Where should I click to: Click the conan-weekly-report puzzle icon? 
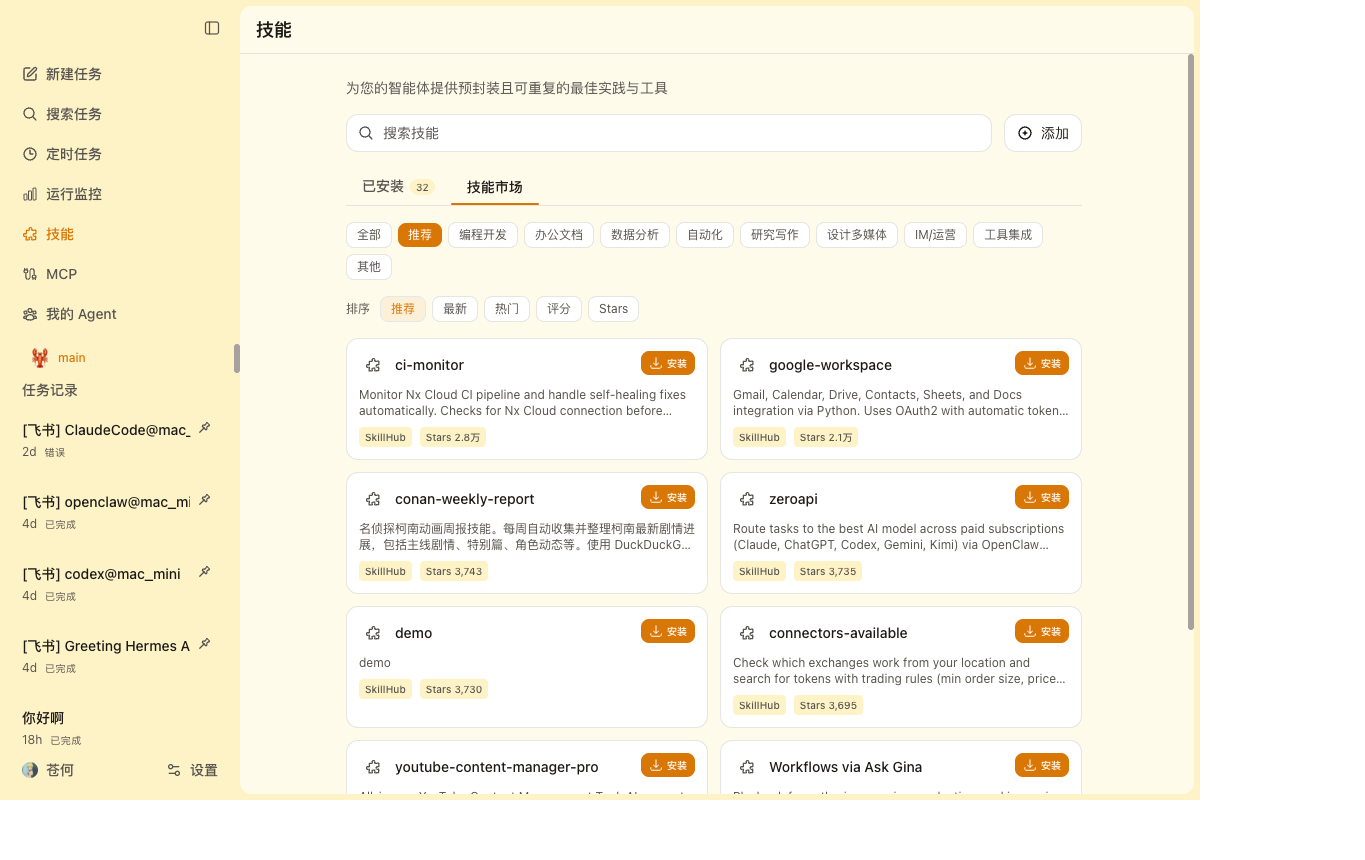(373, 499)
